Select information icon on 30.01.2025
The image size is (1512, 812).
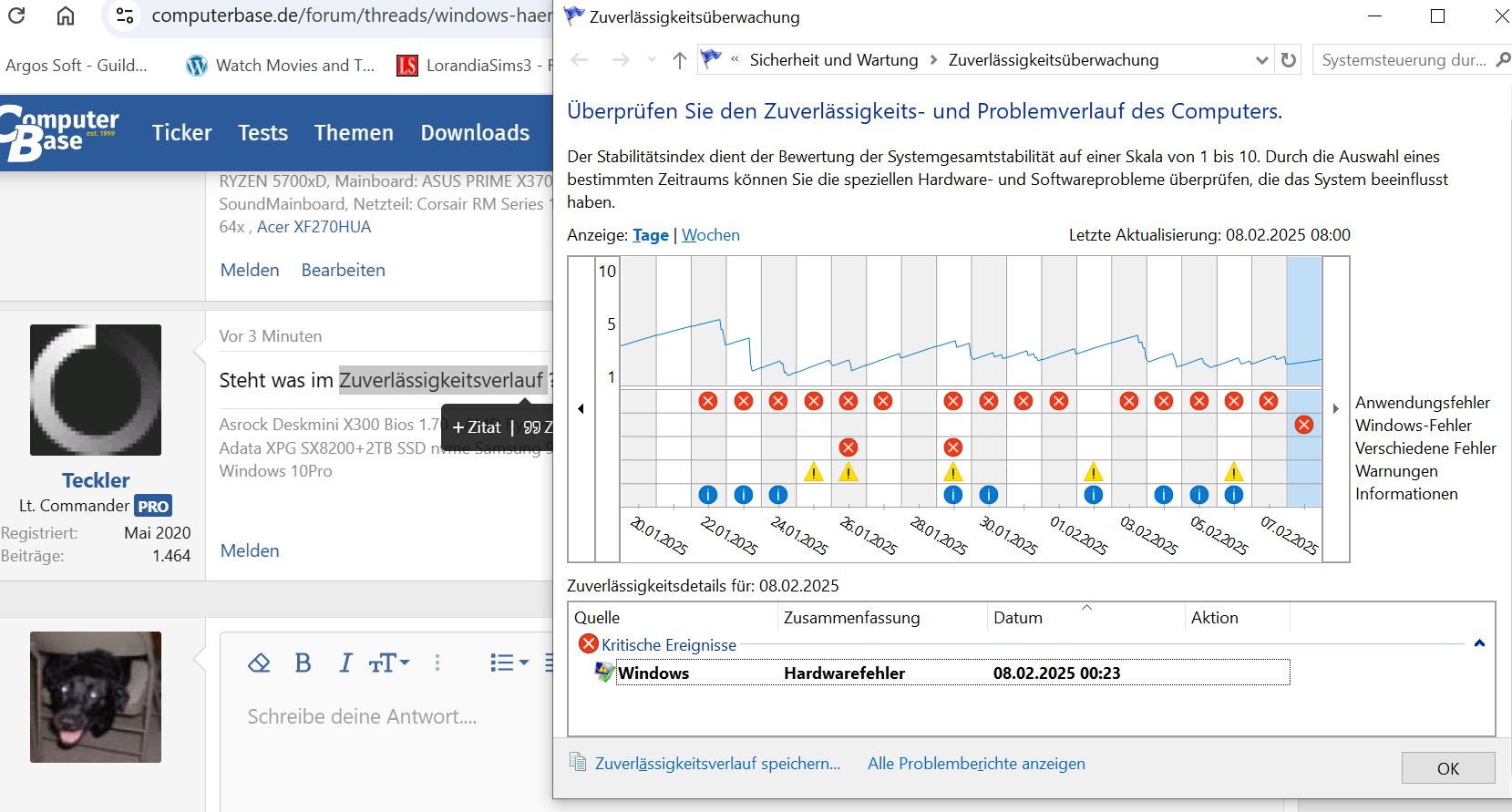[989, 495]
